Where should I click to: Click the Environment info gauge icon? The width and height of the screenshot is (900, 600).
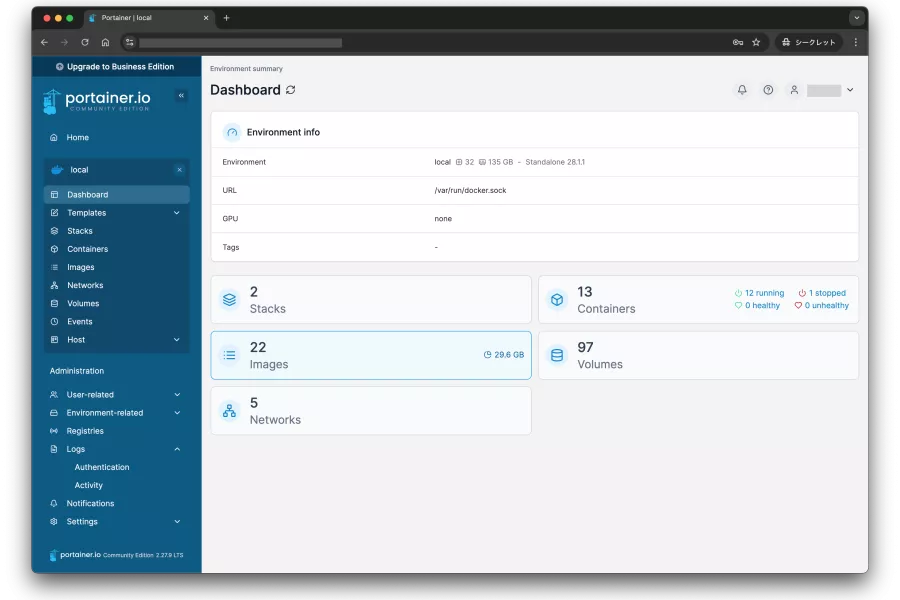tap(232, 132)
